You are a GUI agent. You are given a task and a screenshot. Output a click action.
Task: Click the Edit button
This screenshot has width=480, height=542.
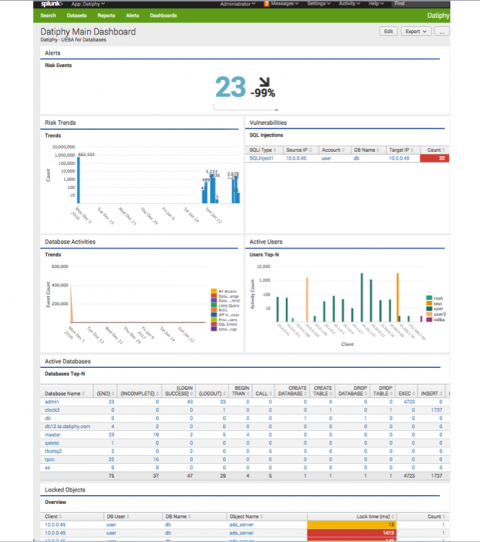coord(388,31)
